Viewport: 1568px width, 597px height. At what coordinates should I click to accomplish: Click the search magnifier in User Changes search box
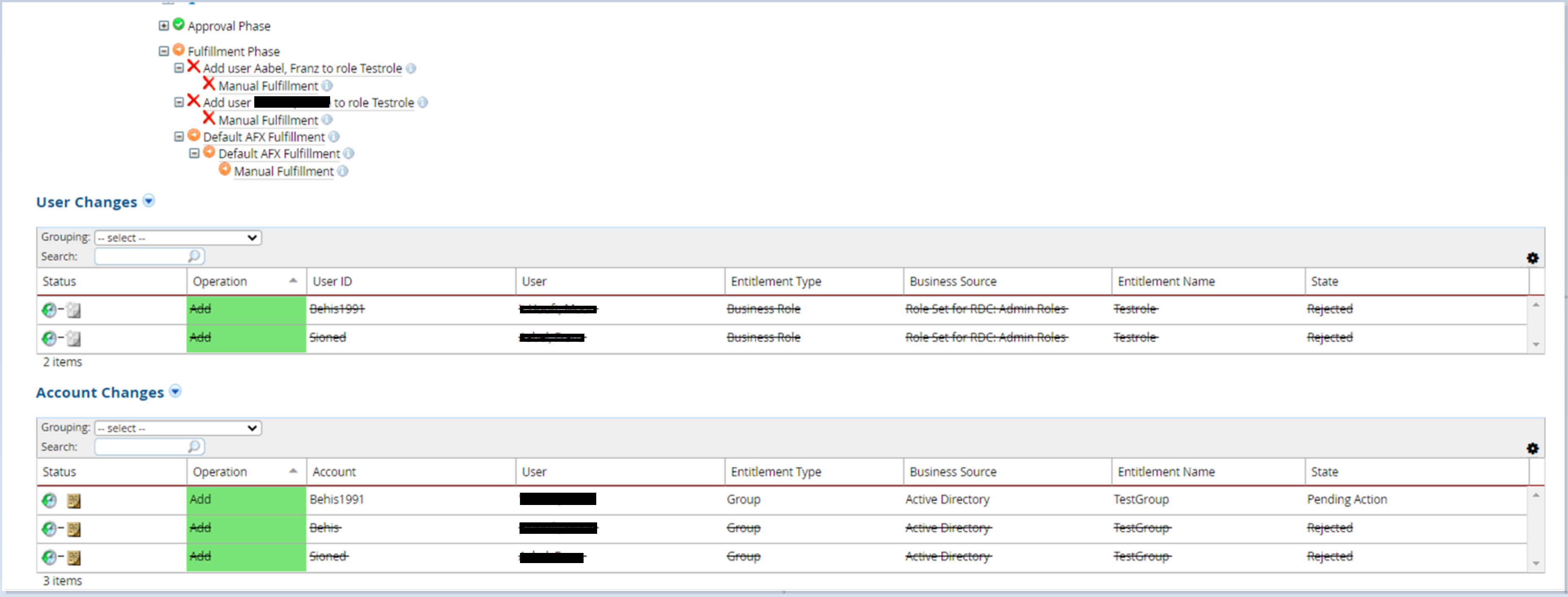click(194, 256)
